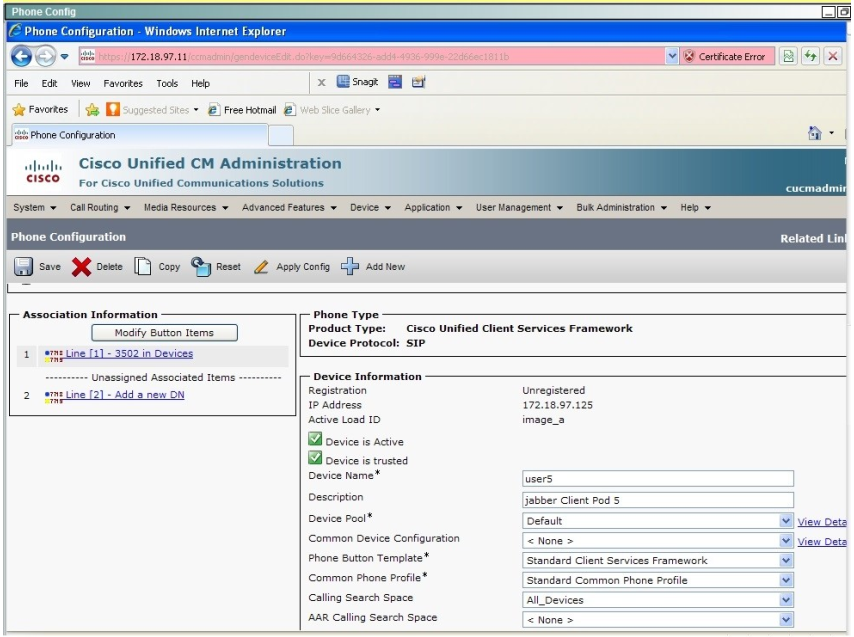This screenshot has width=854, height=637.
Task: Click the Copy page icon
Action: [143, 267]
